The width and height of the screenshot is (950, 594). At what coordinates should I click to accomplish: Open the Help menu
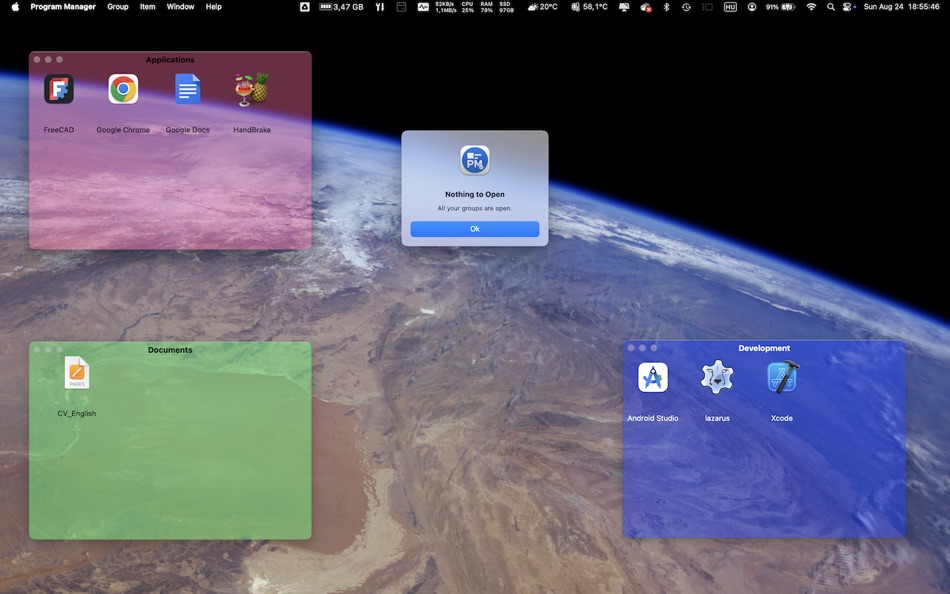coord(213,7)
